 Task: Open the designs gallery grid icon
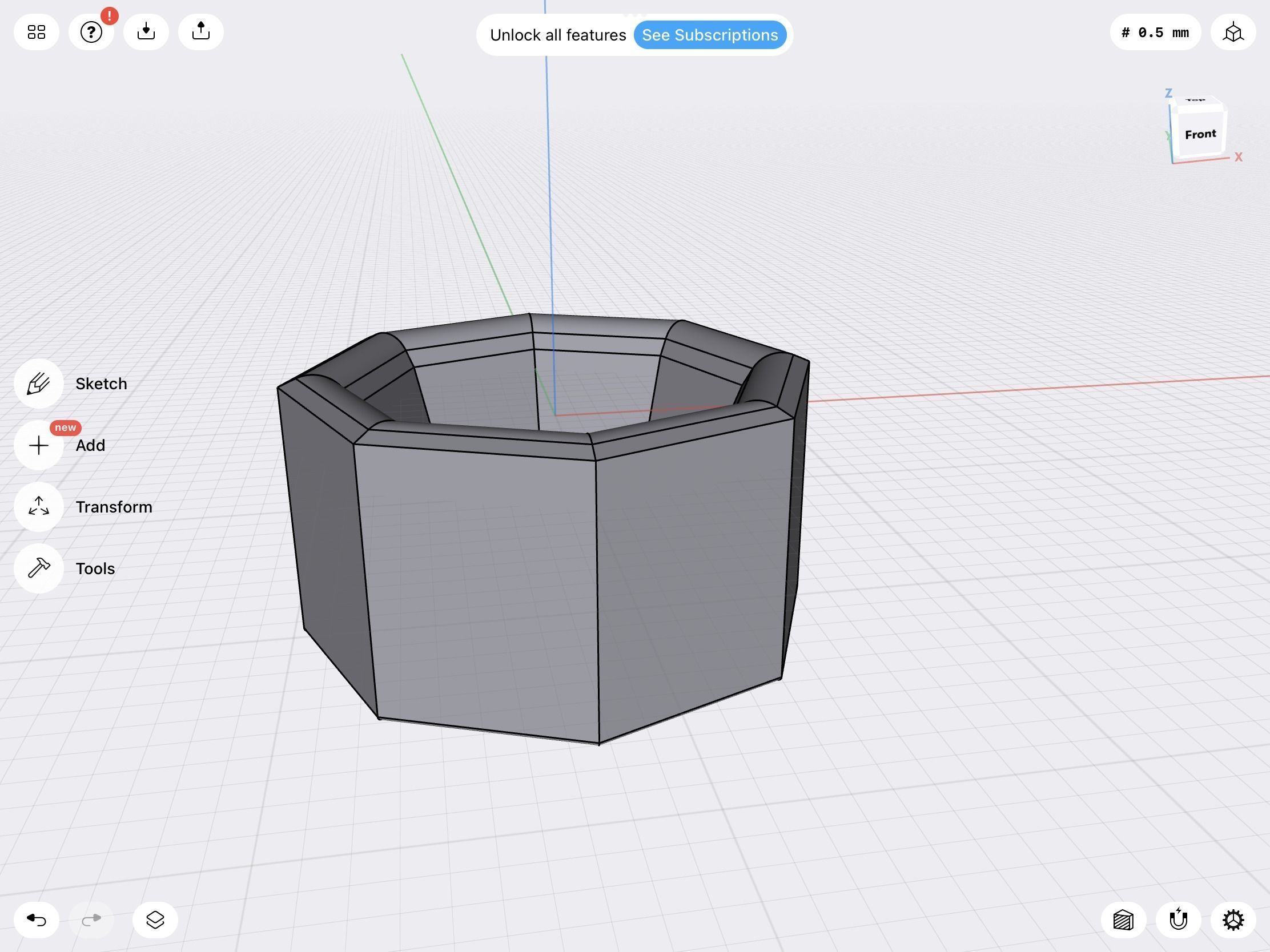[x=37, y=32]
